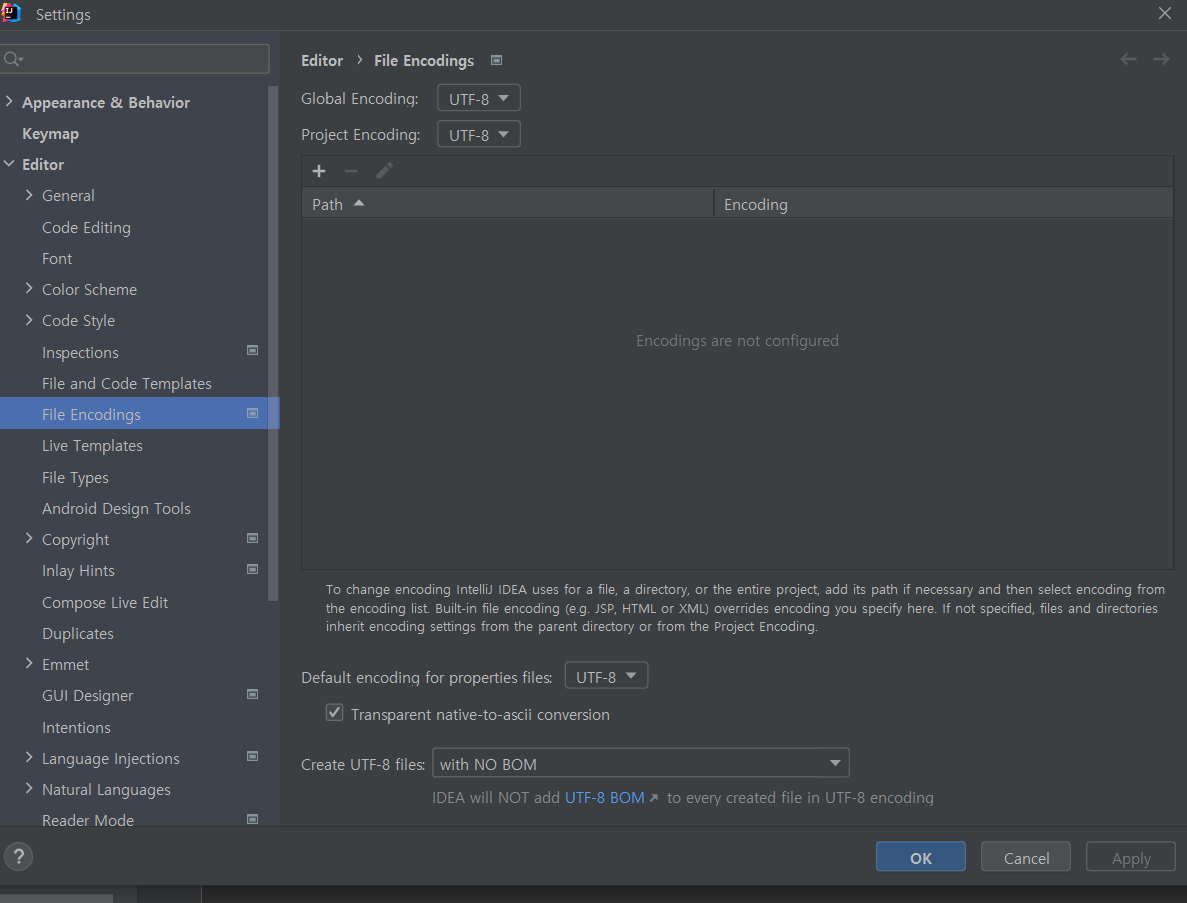Open Duplicates settings
The image size is (1187, 903).
[x=78, y=633]
